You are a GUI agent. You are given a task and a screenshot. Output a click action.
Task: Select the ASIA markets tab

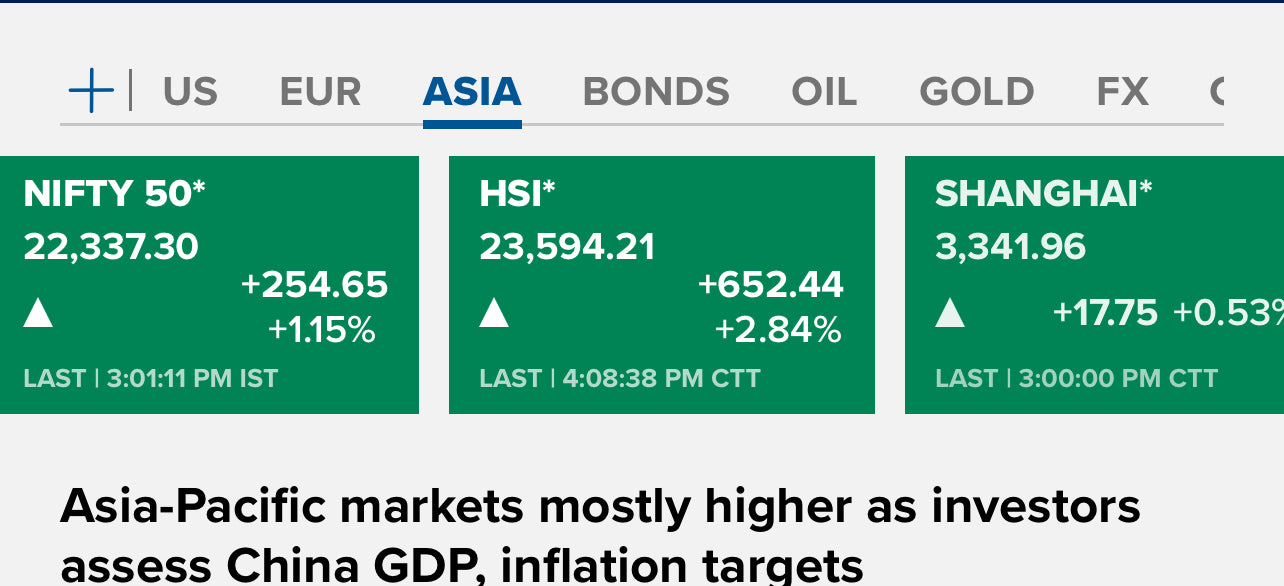[x=472, y=92]
